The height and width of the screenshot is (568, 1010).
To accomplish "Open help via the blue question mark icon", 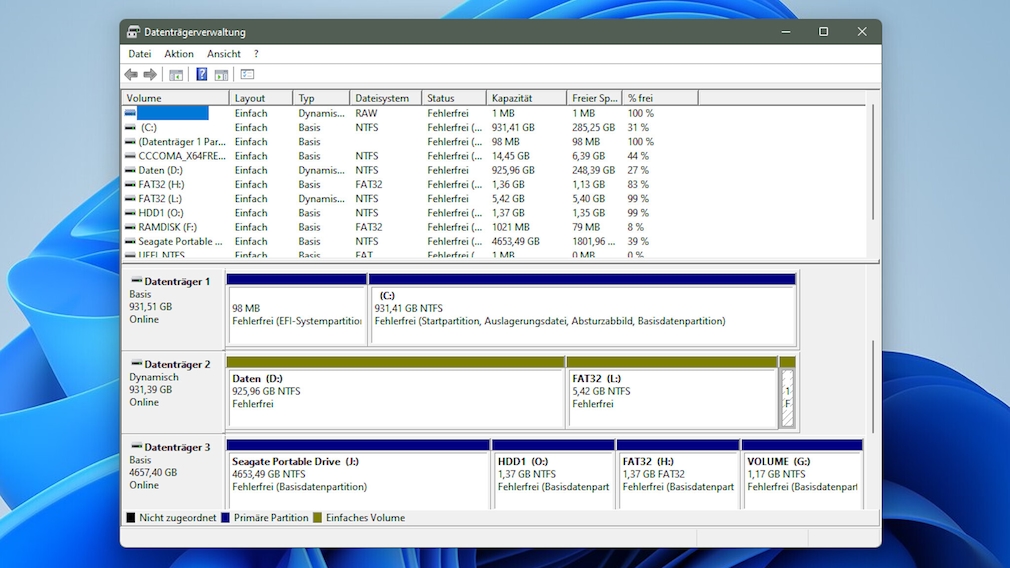I will (x=201, y=75).
